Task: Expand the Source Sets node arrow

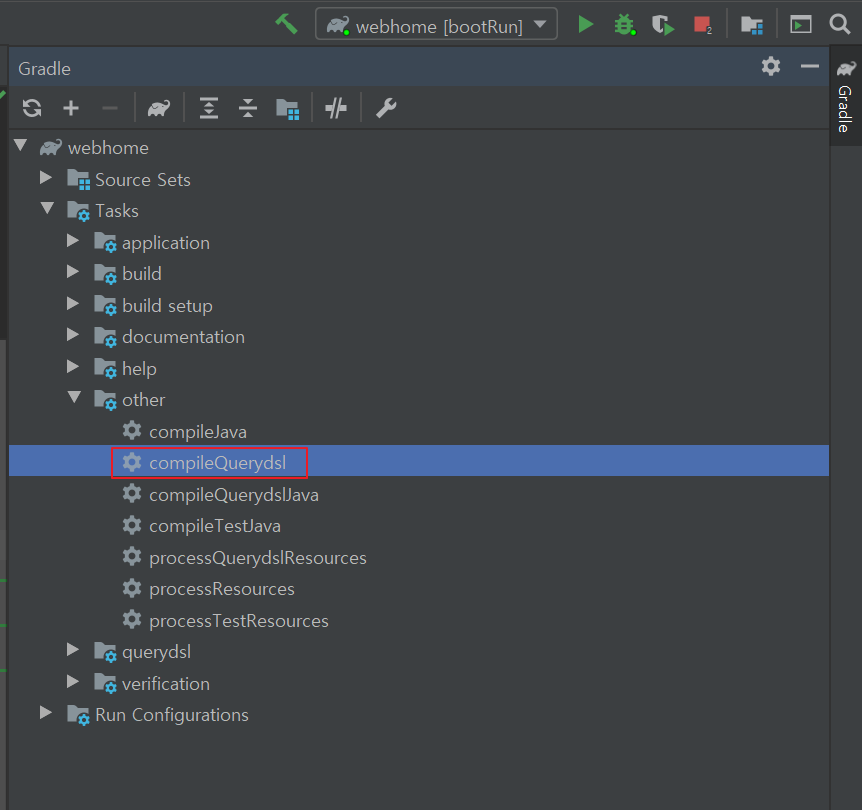Action: coord(46,178)
